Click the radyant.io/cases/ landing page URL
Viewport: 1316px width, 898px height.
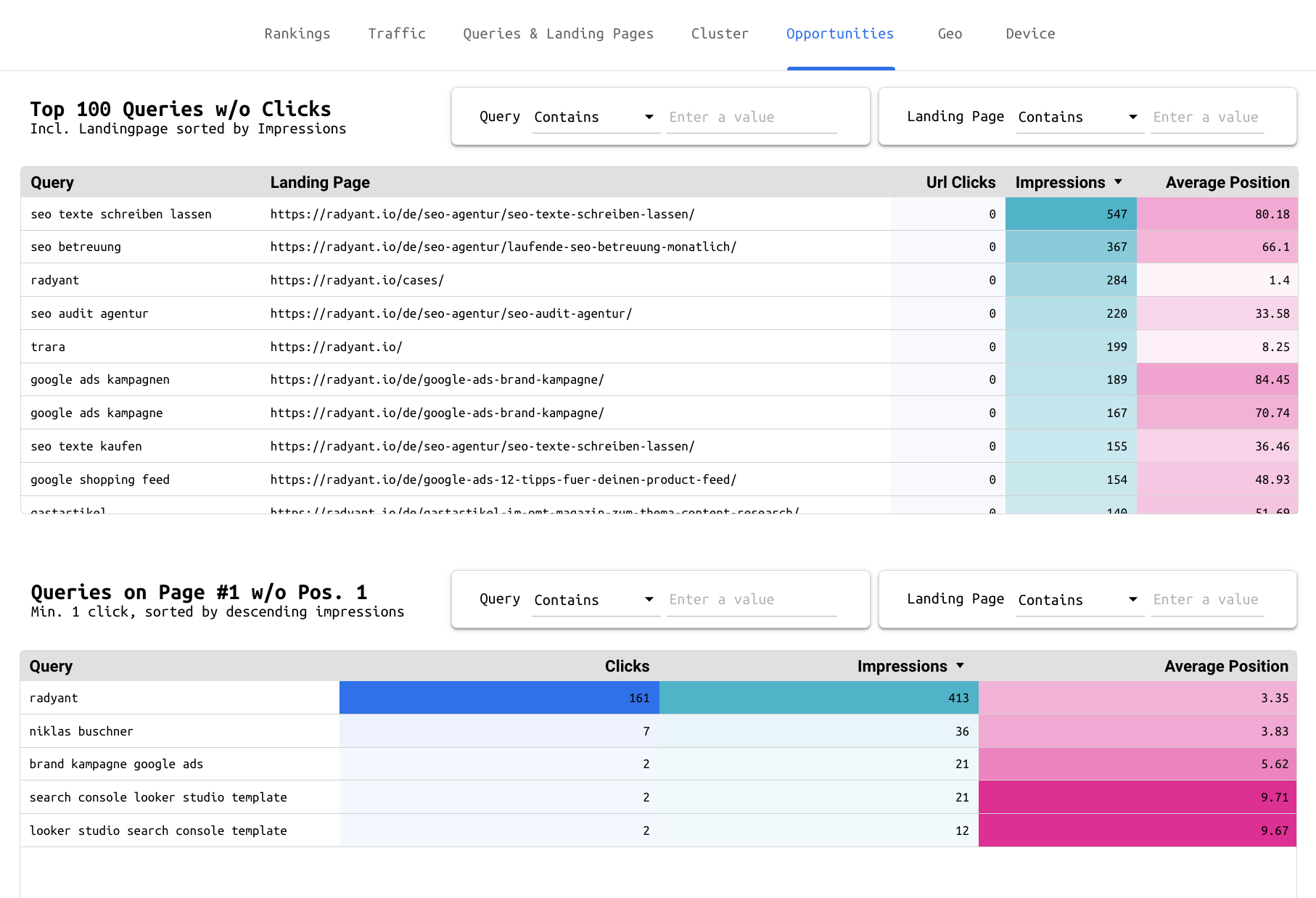pyautogui.click(x=357, y=280)
